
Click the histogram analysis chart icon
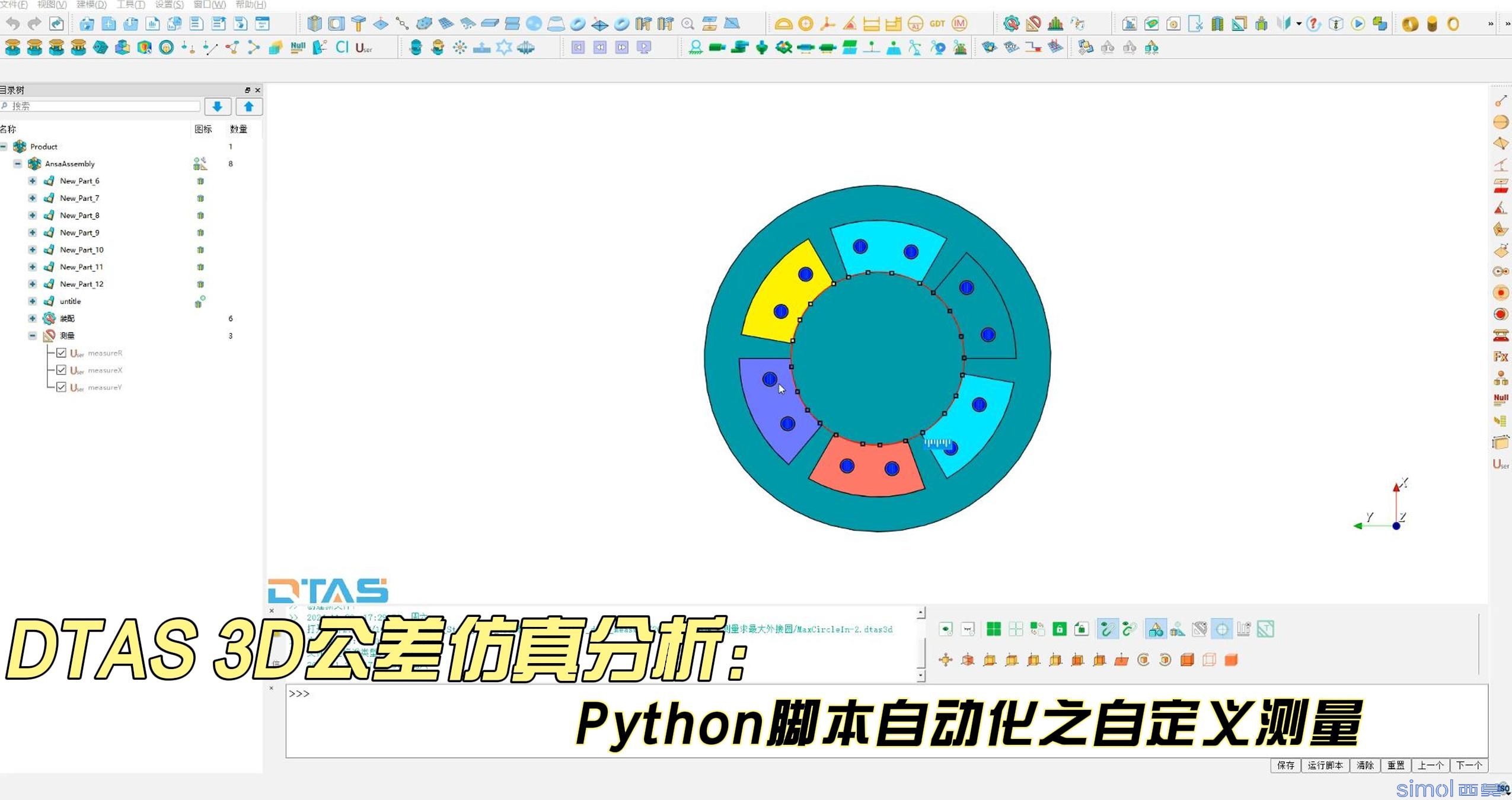[x=1055, y=24]
